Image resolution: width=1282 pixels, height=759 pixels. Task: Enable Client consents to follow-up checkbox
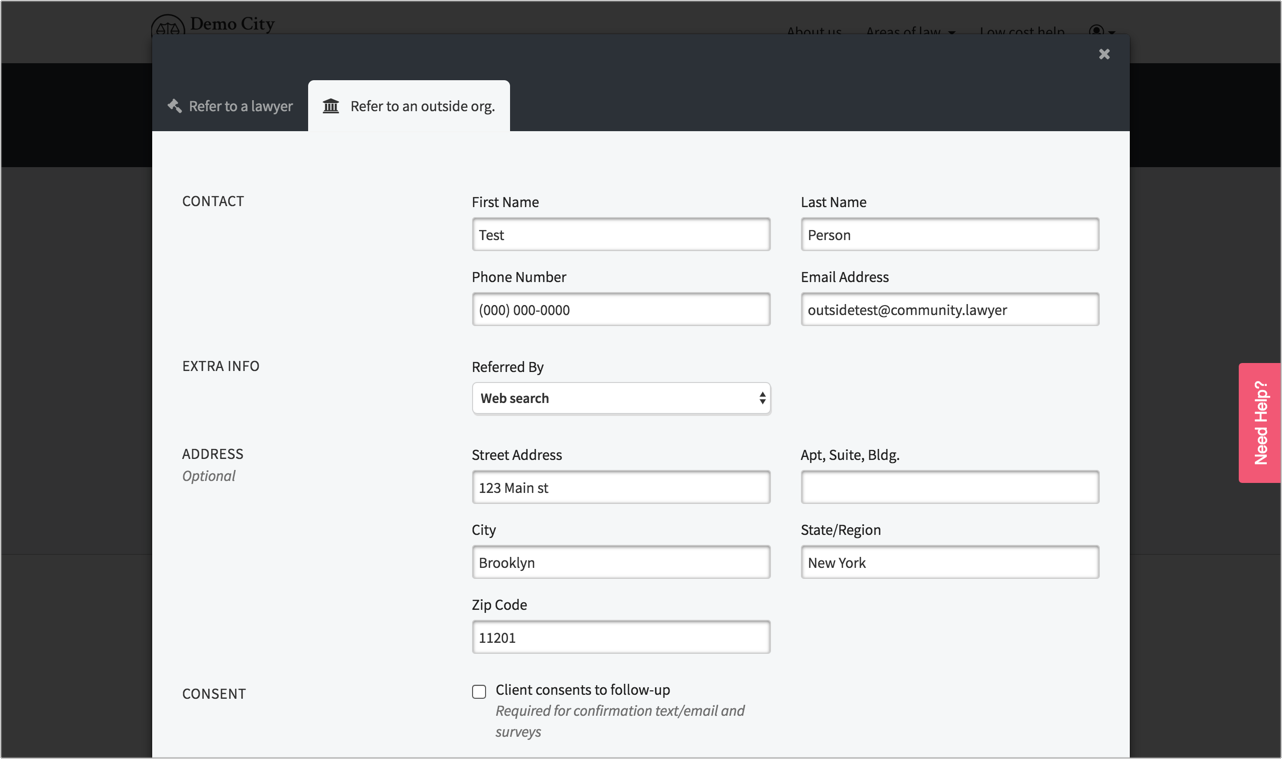(479, 691)
